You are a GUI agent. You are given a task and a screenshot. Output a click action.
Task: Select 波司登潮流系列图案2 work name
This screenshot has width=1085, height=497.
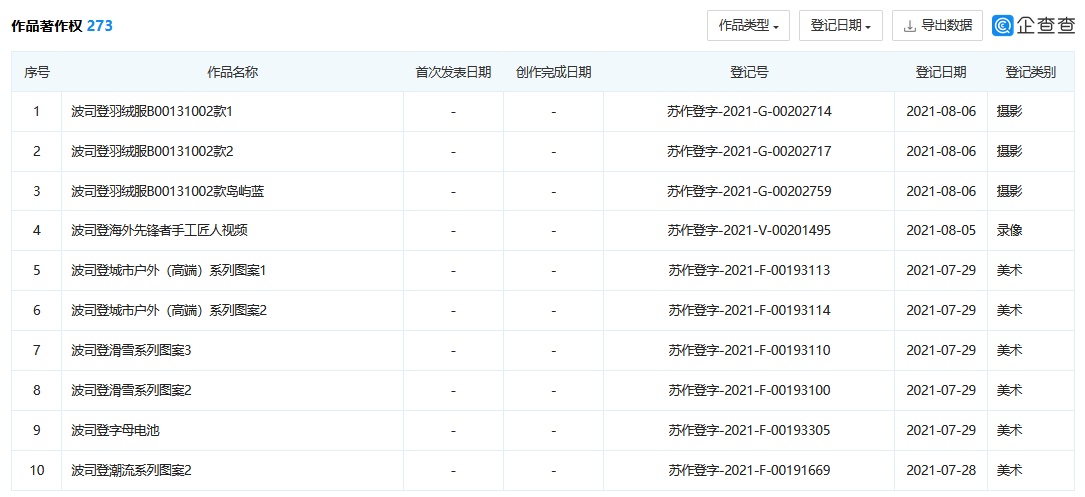pos(131,471)
